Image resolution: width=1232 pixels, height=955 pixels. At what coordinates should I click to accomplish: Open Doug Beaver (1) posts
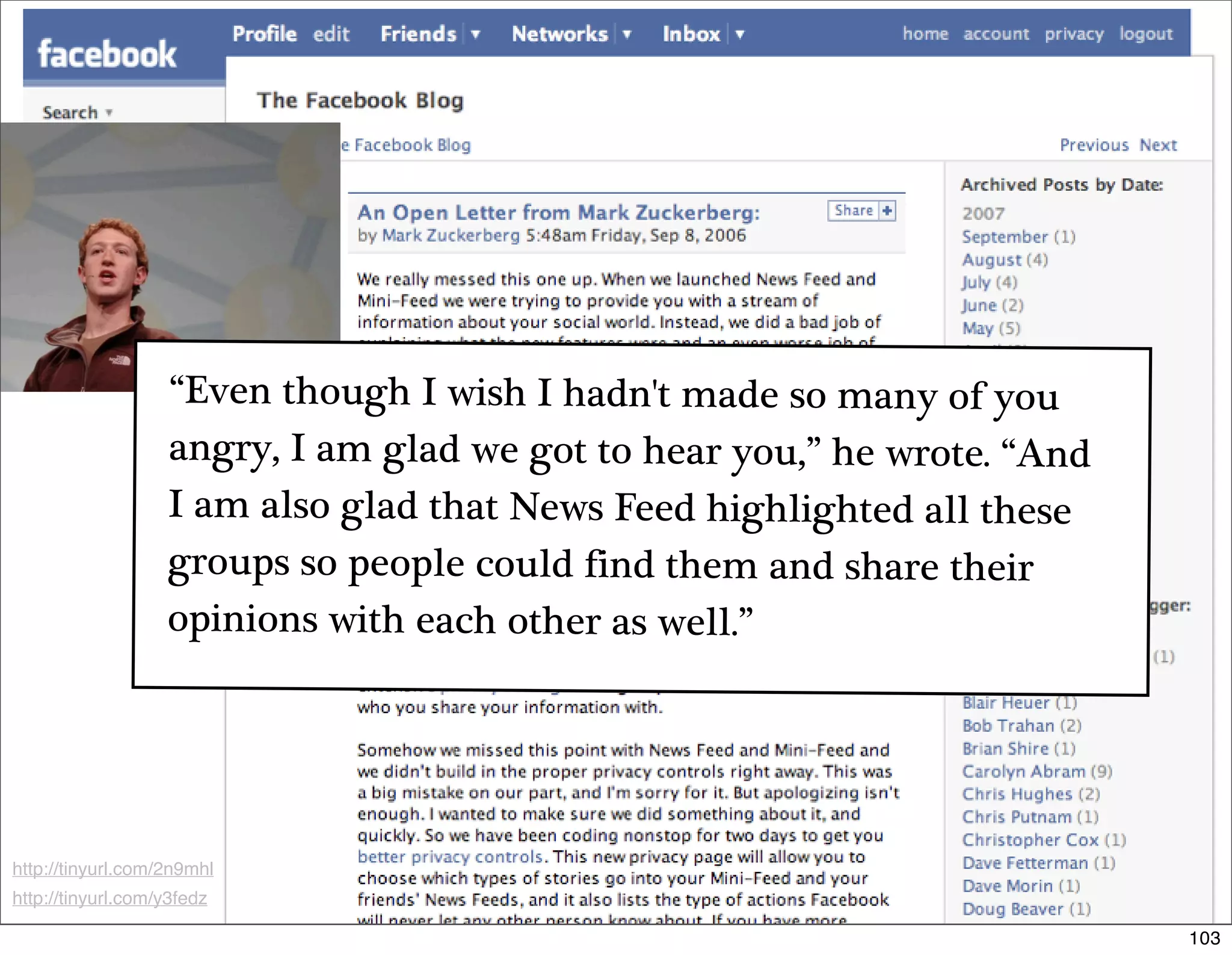coord(1026,909)
